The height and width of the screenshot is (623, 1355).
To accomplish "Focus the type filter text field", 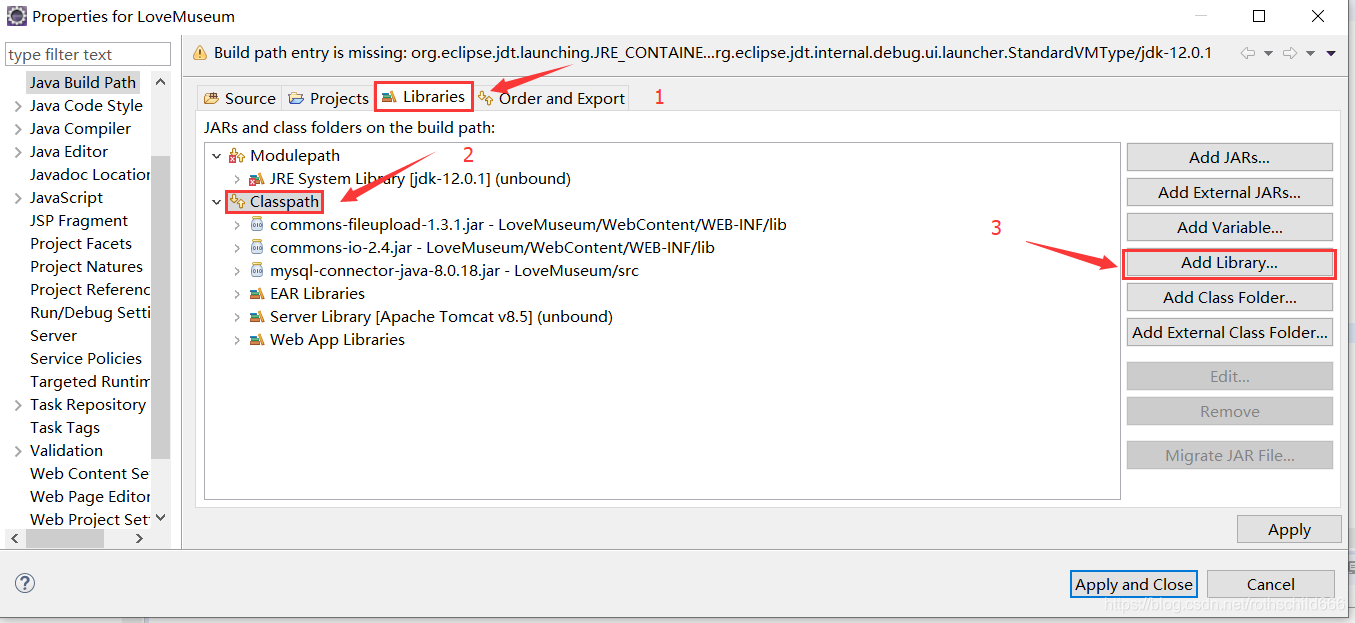I will [x=88, y=54].
